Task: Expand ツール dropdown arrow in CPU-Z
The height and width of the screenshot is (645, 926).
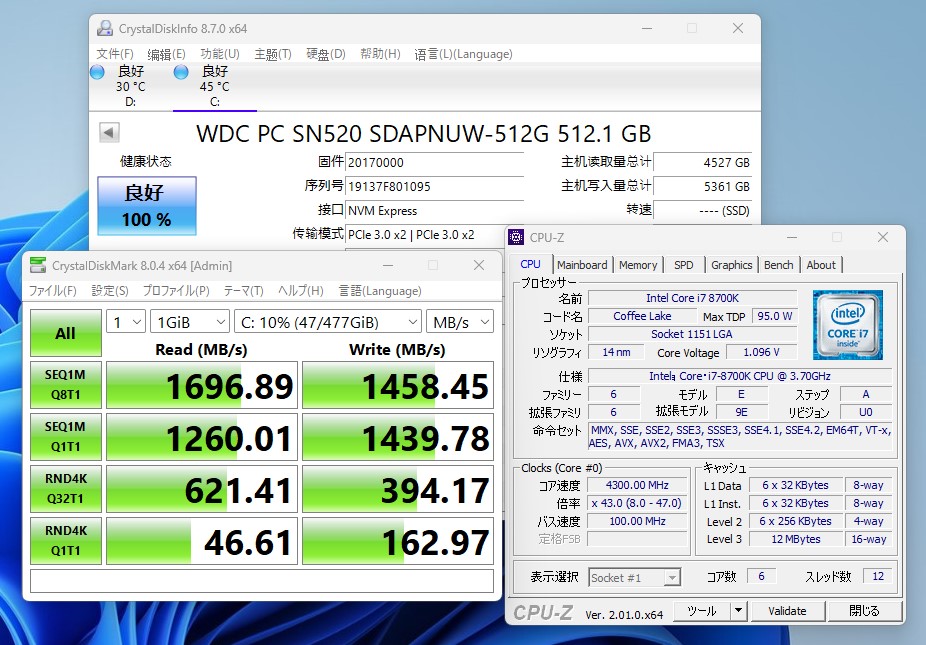Action: (739, 611)
